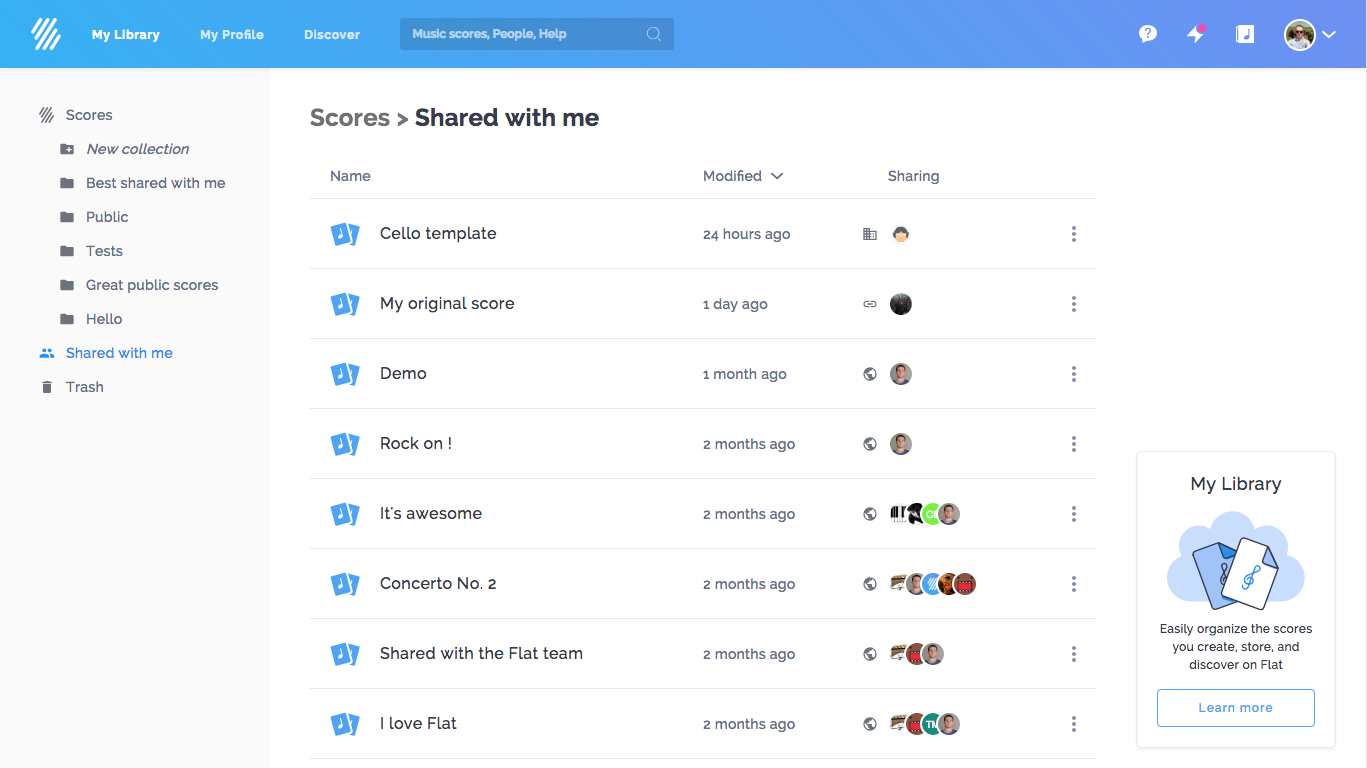This screenshot has width=1367, height=768.
Task: Open the what's new lightning icon
Action: 1195,34
